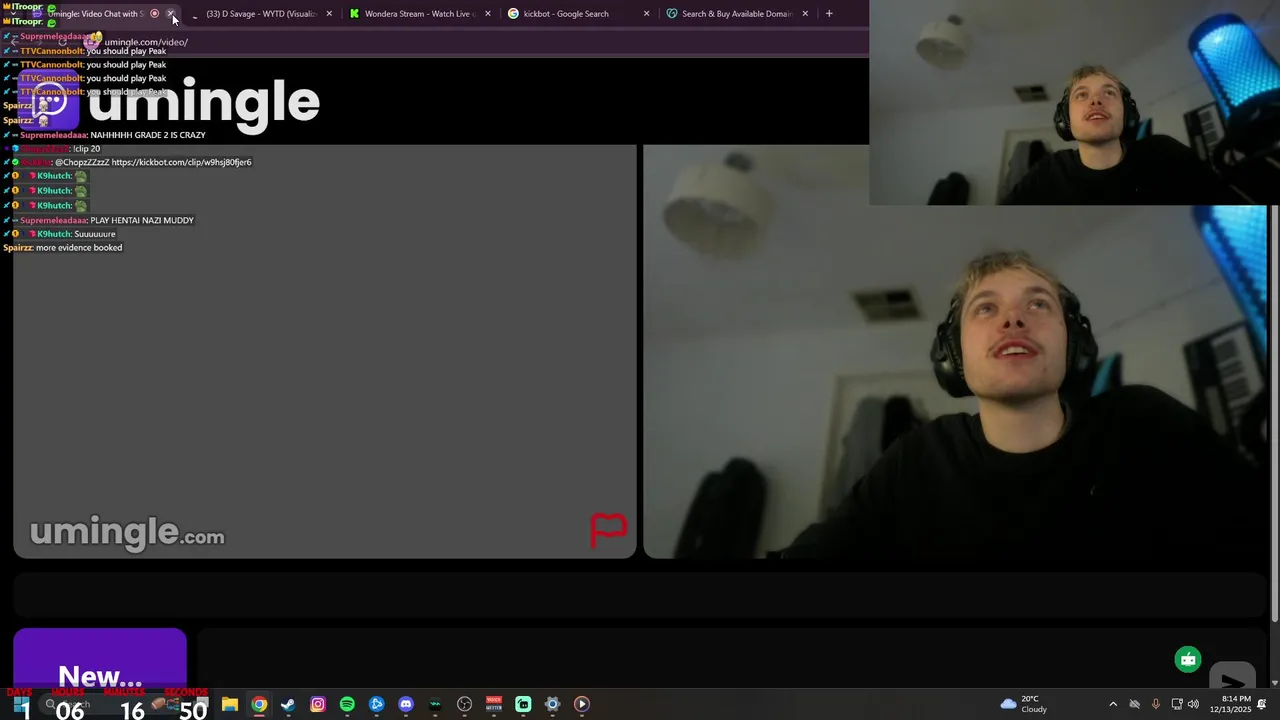Click the top-right webcam overlay preview
The width and height of the screenshot is (1280, 720).
[1074, 102]
